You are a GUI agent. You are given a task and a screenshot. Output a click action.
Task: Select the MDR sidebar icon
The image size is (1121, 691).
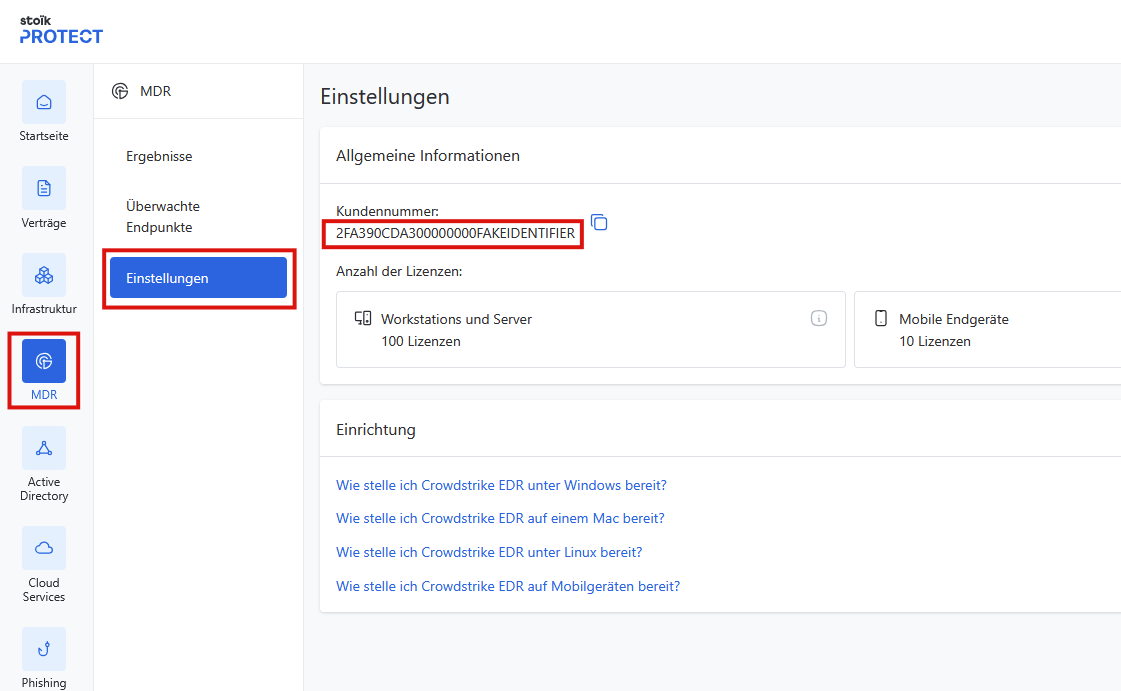point(44,361)
